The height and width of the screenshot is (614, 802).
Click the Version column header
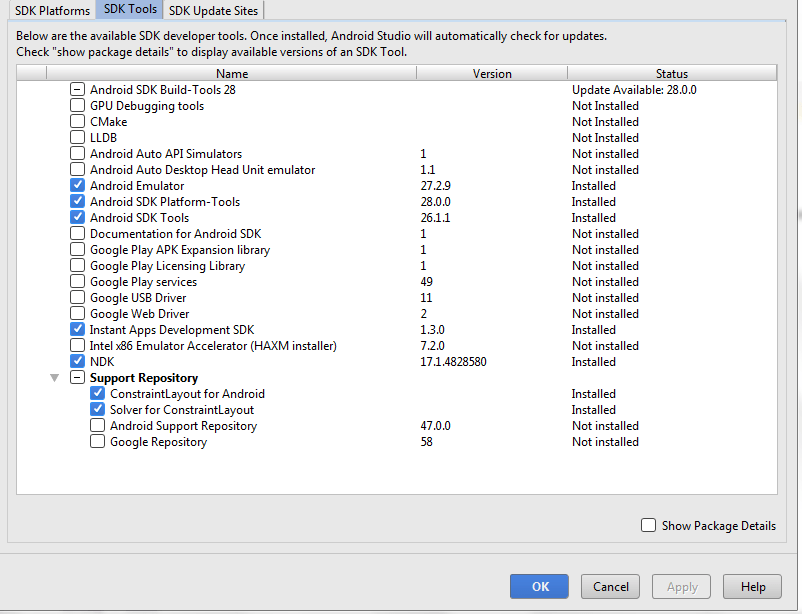[x=491, y=72]
